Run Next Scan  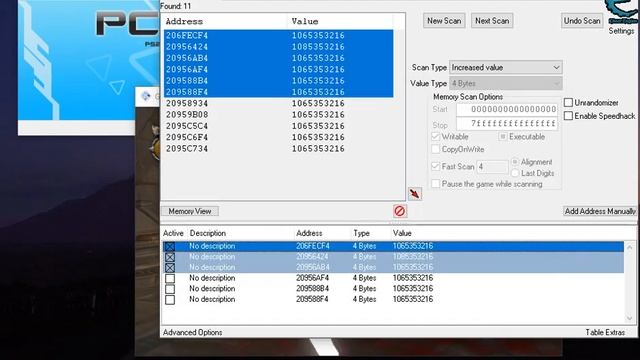[492, 21]
